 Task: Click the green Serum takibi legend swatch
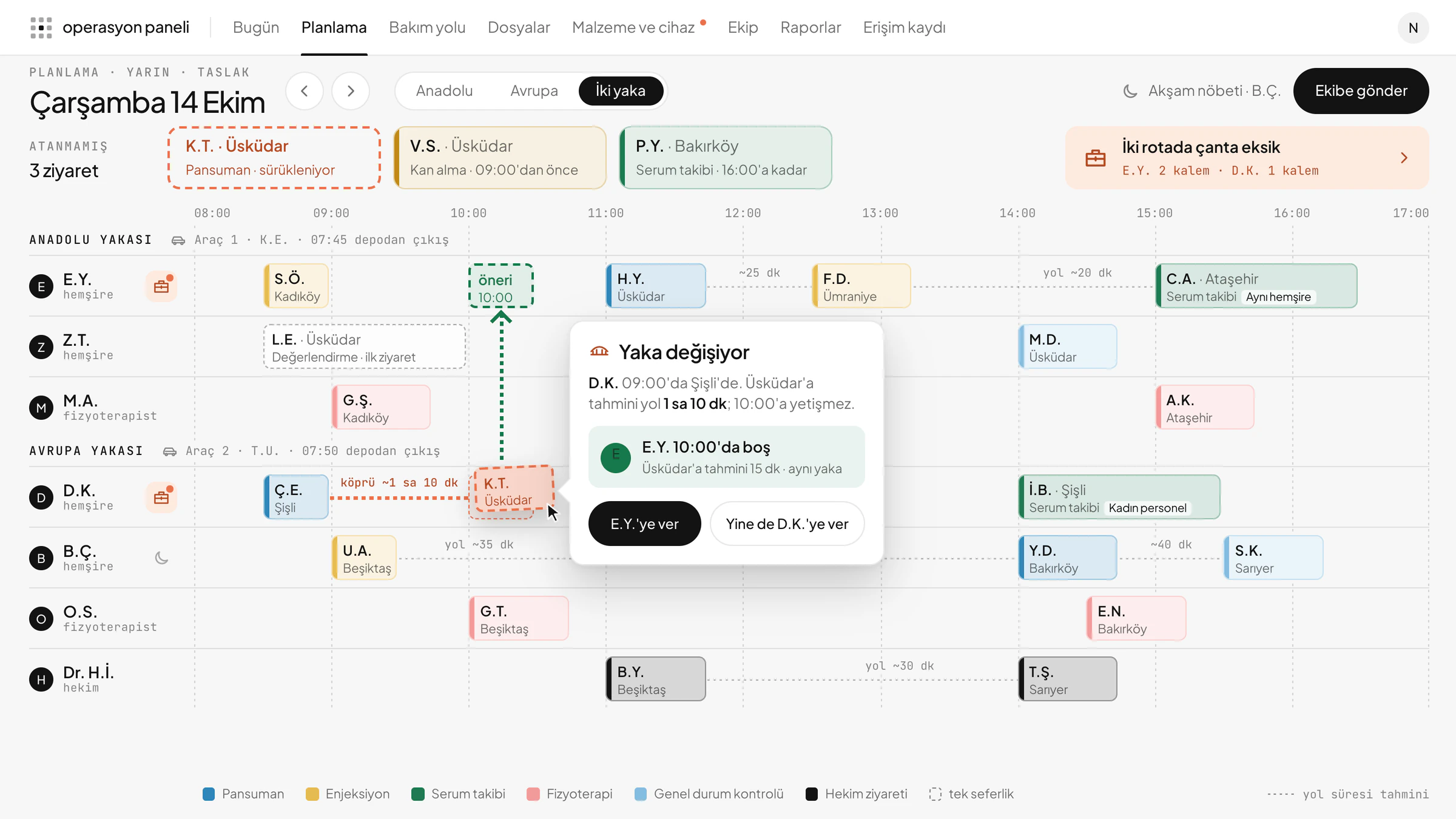[417, 794]
